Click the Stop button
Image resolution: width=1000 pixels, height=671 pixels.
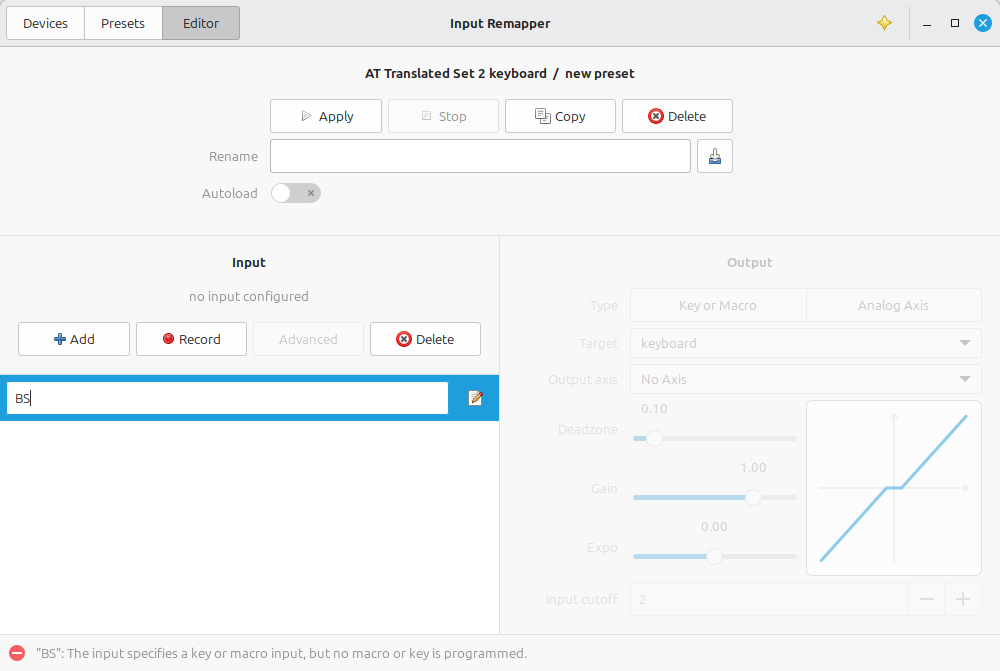tap(443, 116)
